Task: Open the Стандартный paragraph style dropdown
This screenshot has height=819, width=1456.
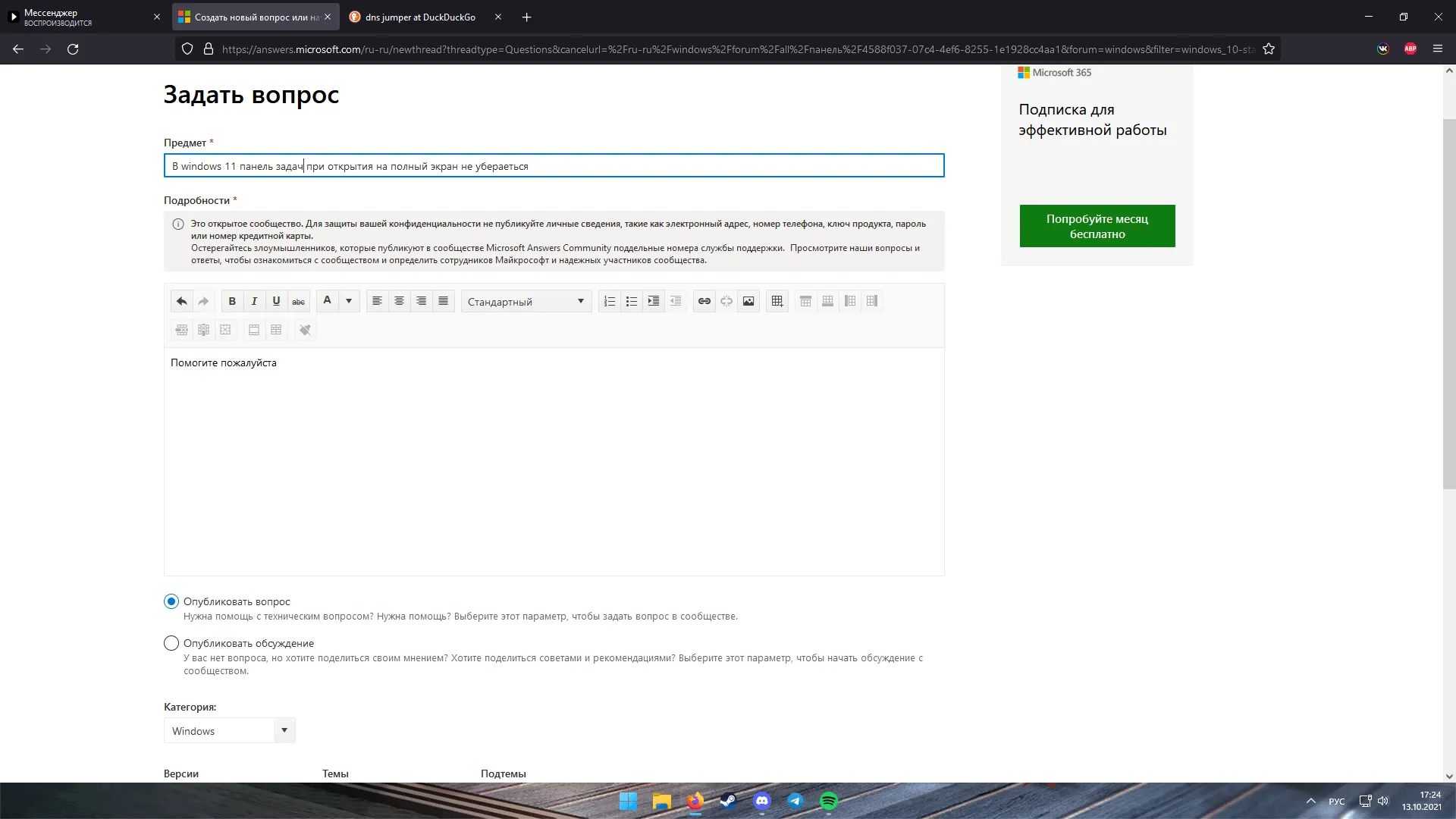Action: [526, 301]
